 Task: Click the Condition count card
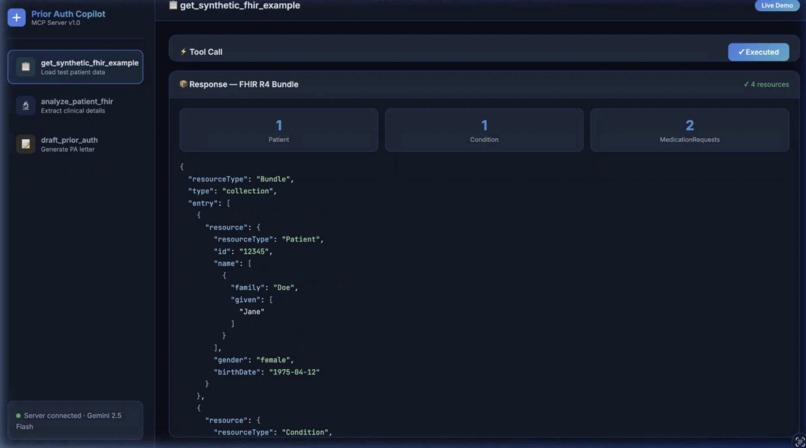[484, 130]
